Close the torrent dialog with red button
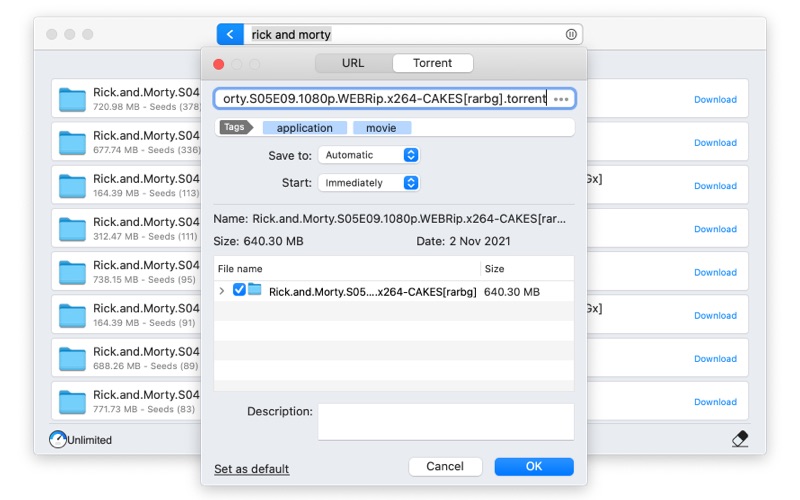Screen dimensions: 800x500 219,64
